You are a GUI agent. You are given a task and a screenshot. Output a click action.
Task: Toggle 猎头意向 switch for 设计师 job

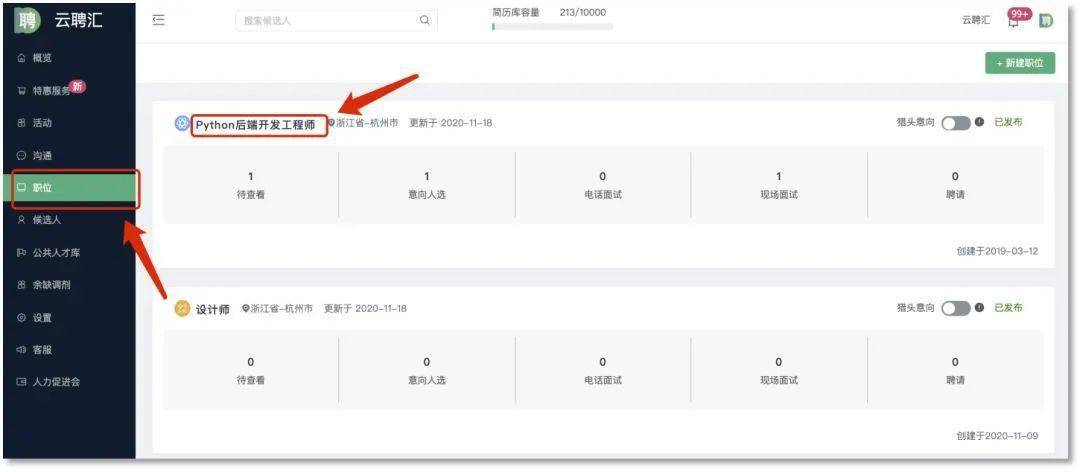pos(955,308)
